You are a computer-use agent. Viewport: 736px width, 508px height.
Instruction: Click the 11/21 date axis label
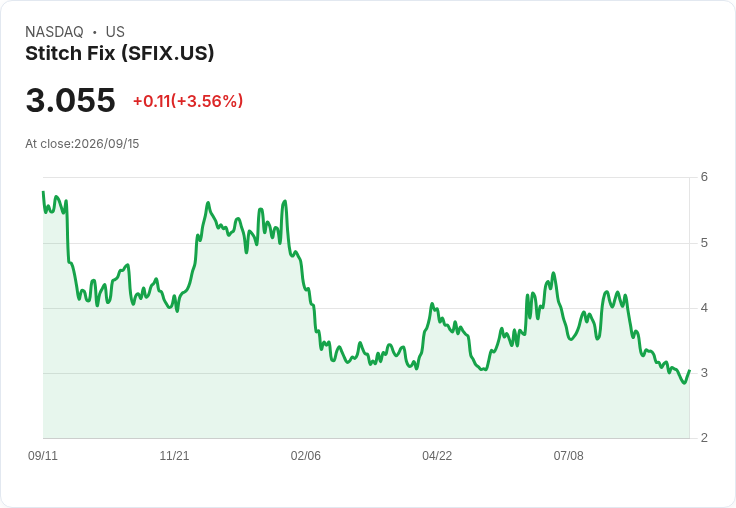point(174,456)
